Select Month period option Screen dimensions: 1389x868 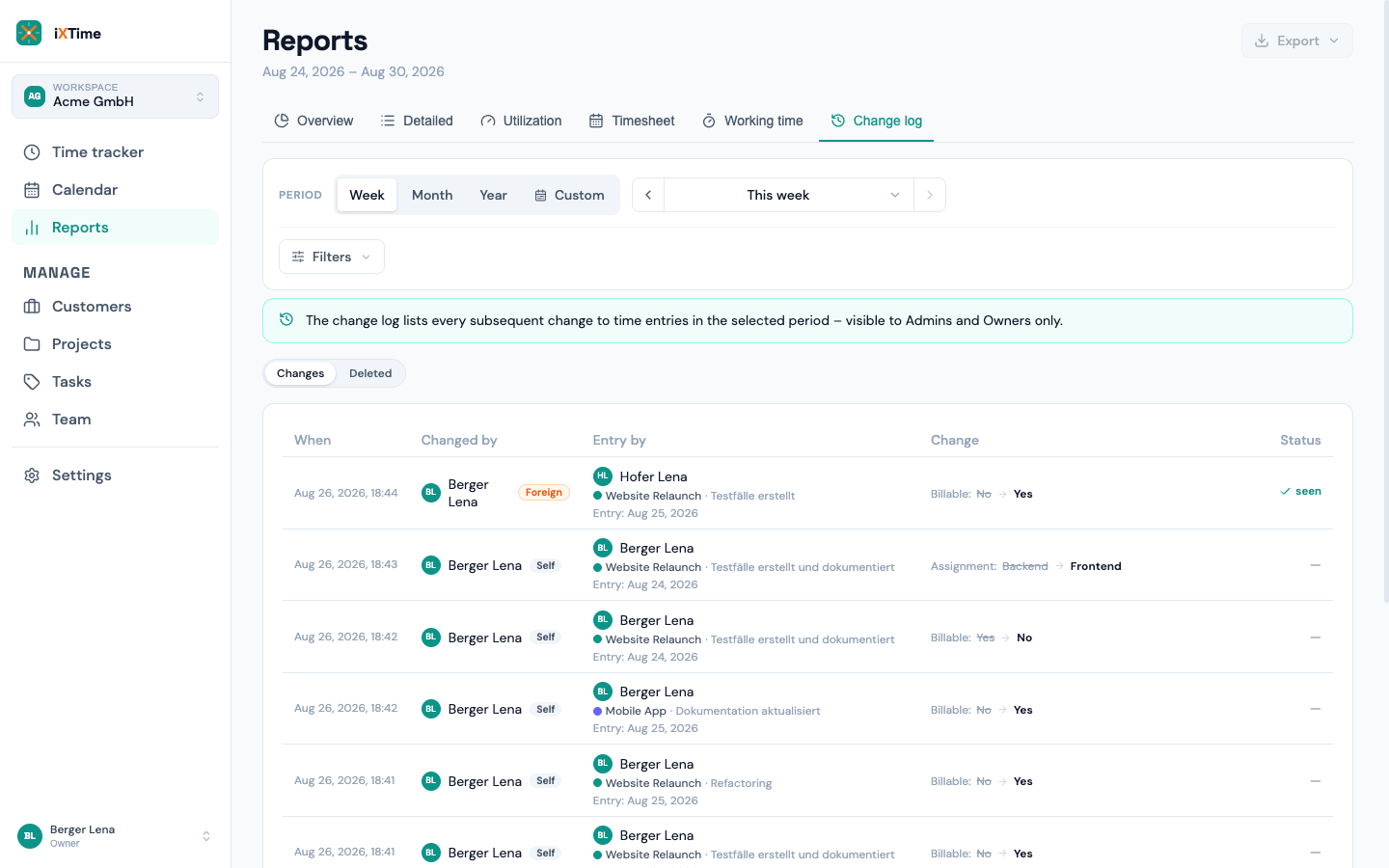pyautogui.click(x=432, y=195)
